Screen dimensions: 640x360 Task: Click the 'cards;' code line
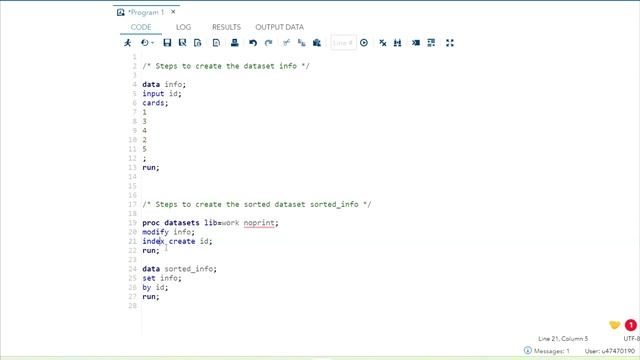tap(155, 103)
